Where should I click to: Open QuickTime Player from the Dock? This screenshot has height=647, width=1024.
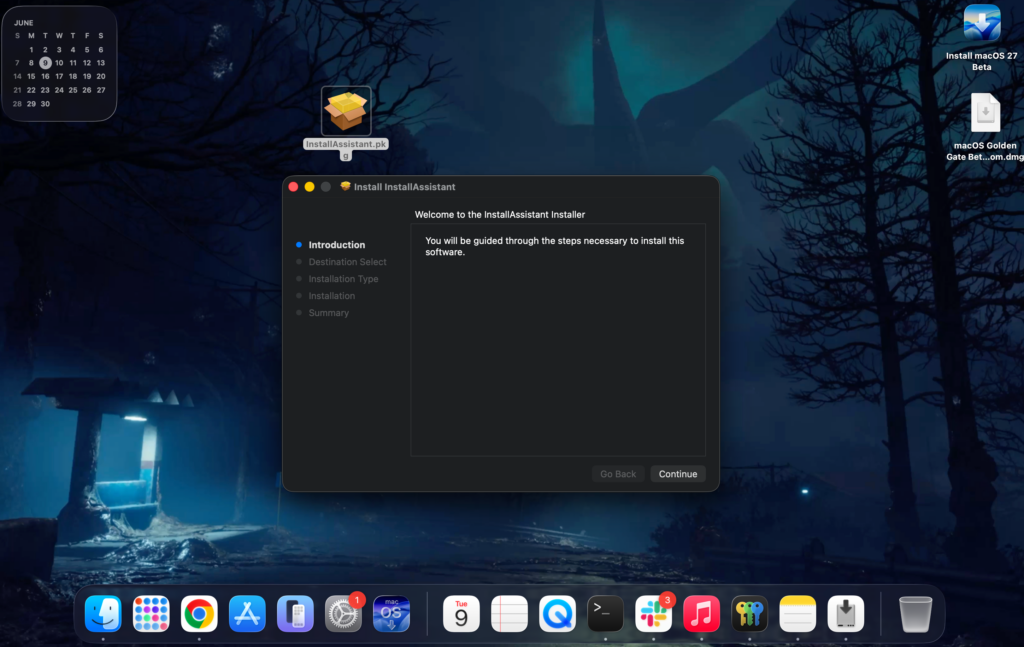pyautogui.click(x=557, y=614)
